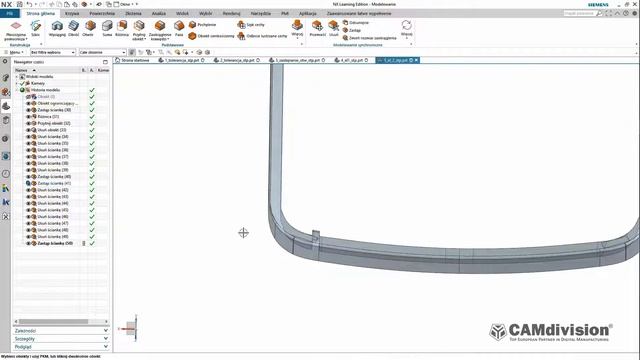
Task: Select the Płaszczyzna pomocnicza datum plane tool
Action: [x=16, y=30]
